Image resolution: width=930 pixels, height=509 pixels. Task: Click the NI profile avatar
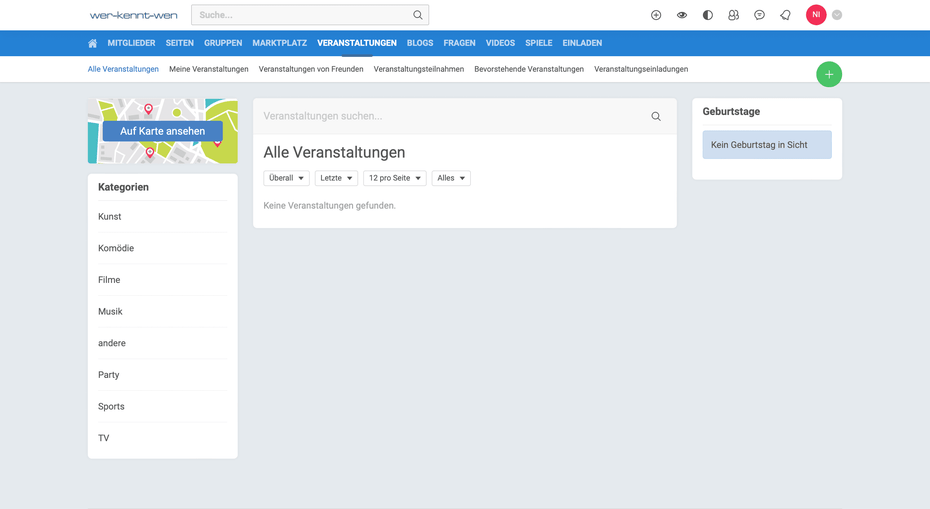coord(816,15)
